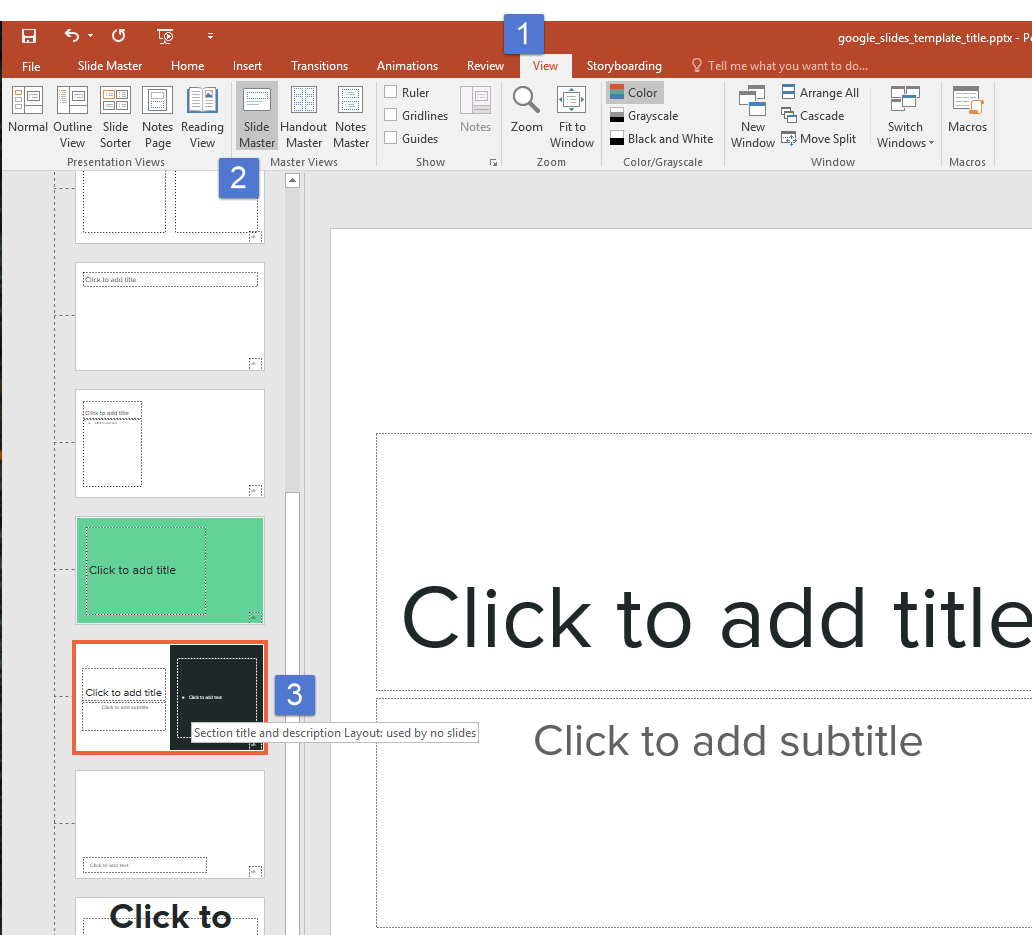Select the Grayscale color mode
Viewport: 1032px width, 935px height.
point(643,115)
